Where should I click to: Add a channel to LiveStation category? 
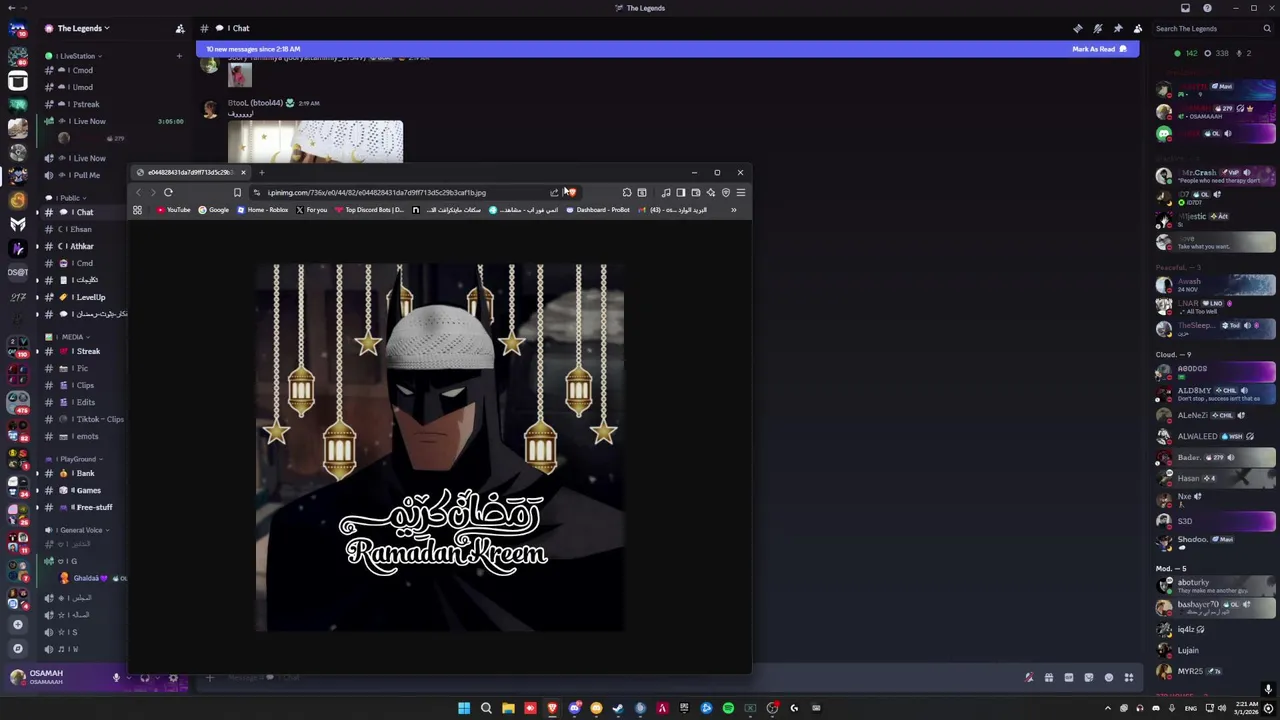tap(179, 56)
